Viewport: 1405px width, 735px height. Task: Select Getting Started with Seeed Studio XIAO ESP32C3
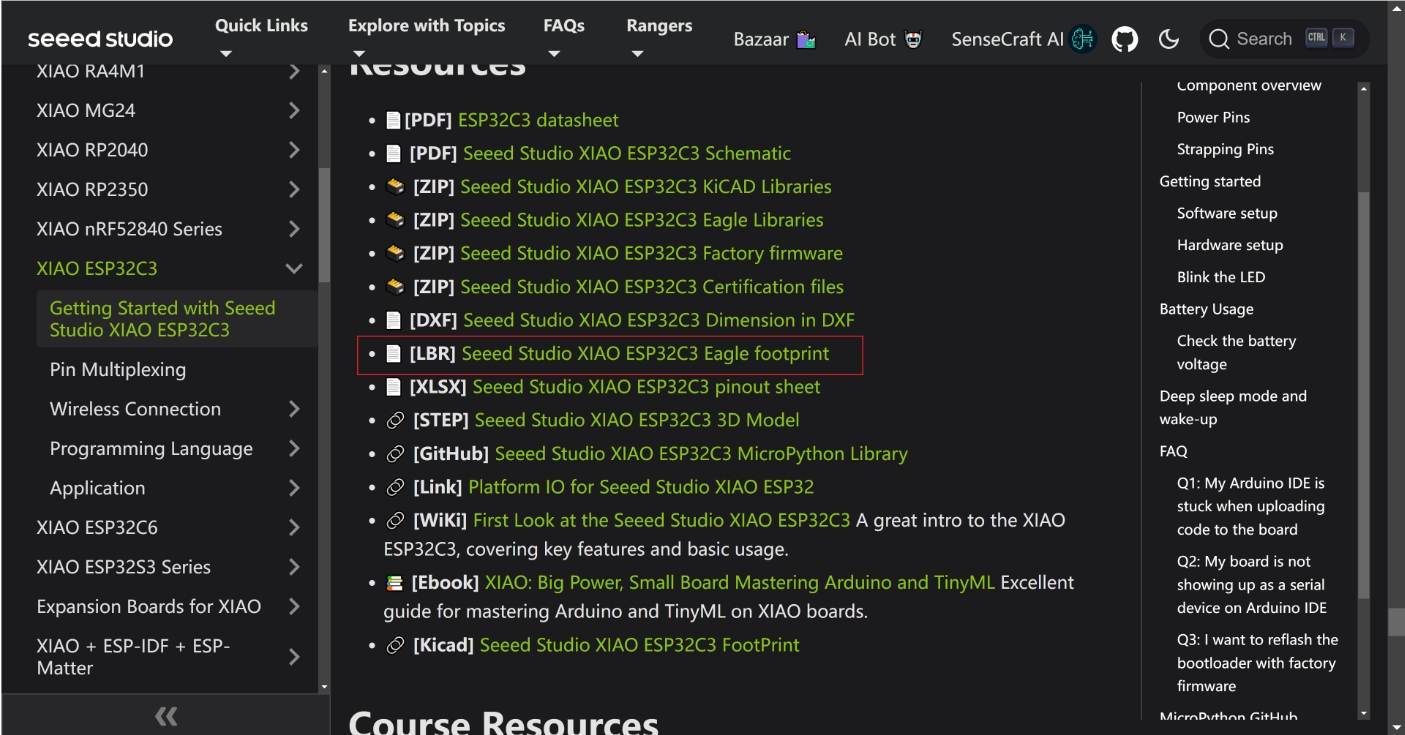click(x=176, y=319)
